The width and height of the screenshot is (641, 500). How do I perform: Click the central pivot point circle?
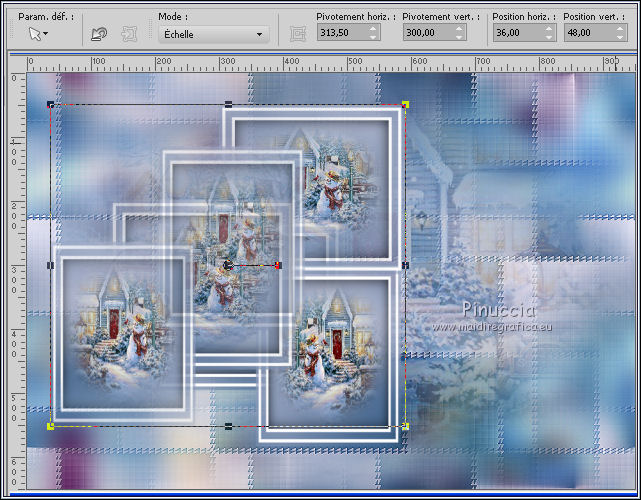click(x=228, y=266)
